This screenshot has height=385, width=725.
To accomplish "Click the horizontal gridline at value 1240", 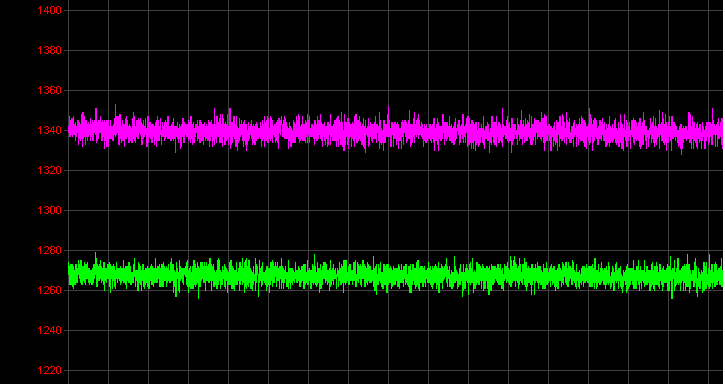I will coord(396,330).
